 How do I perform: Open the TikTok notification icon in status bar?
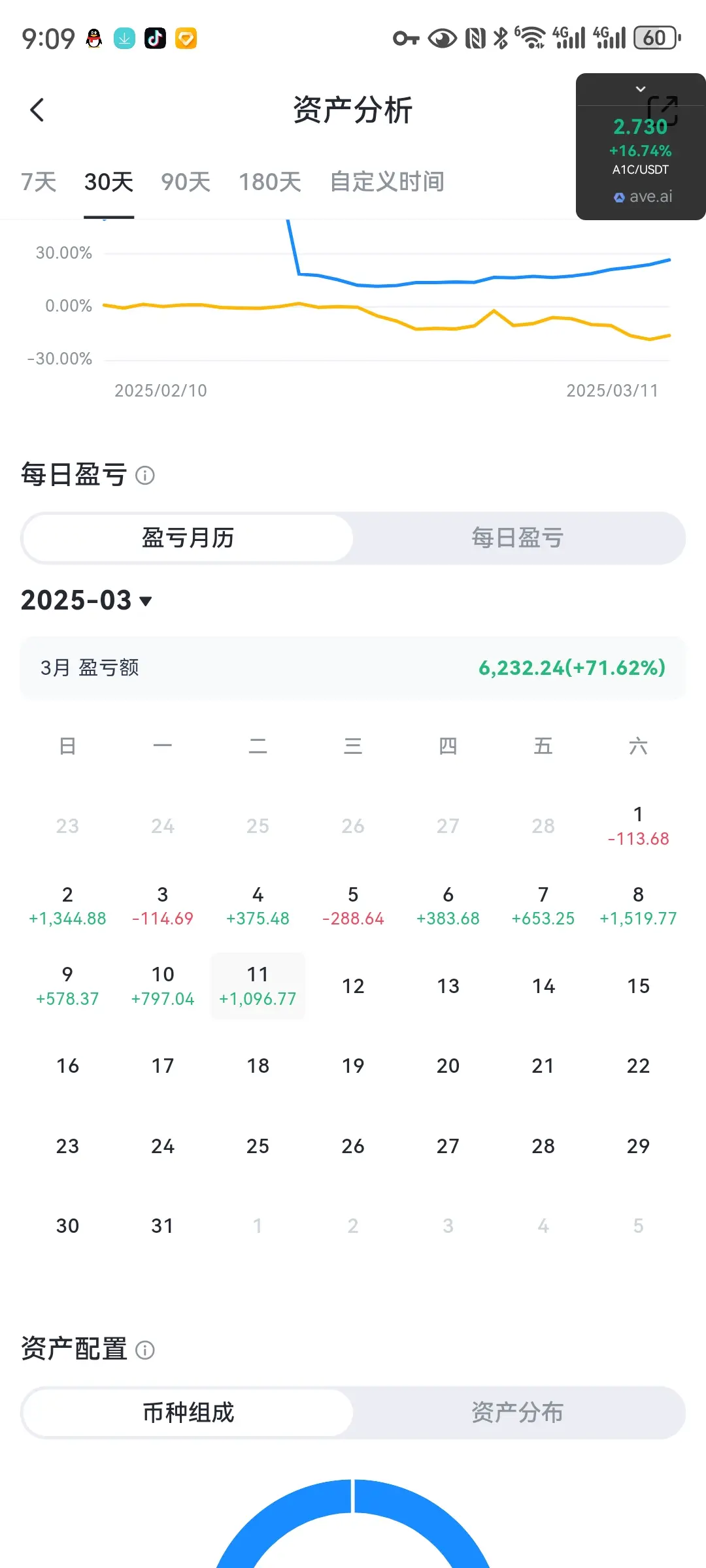(156, 38)
